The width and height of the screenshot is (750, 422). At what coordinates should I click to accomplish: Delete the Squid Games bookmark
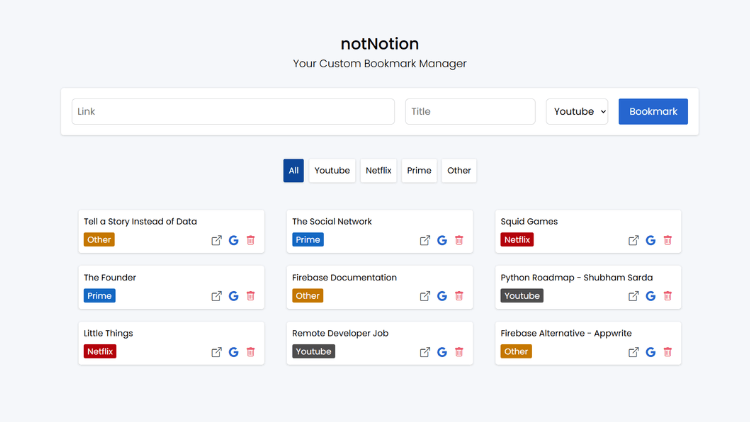click(668, 240)
